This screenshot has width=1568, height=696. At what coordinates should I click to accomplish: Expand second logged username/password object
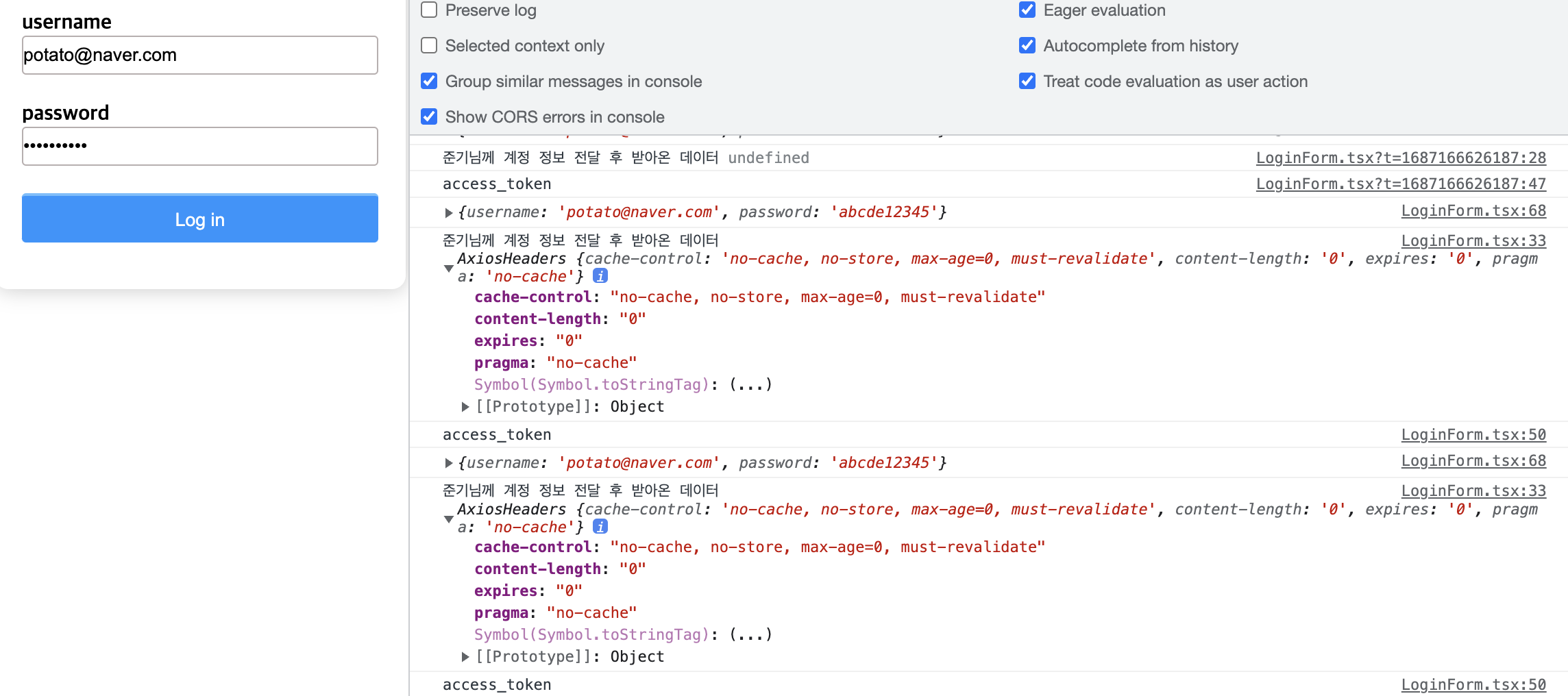(449, 463)
